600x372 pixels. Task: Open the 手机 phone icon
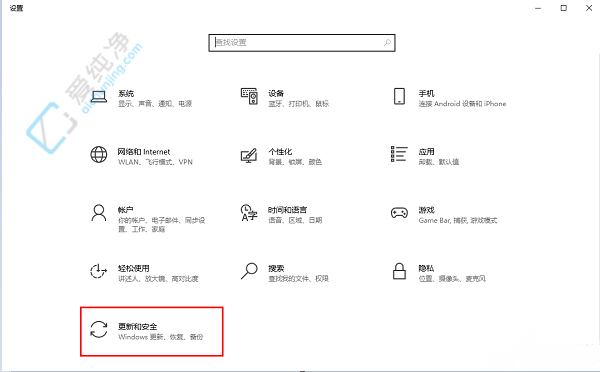pyautogui.click(x=399, y=96)
